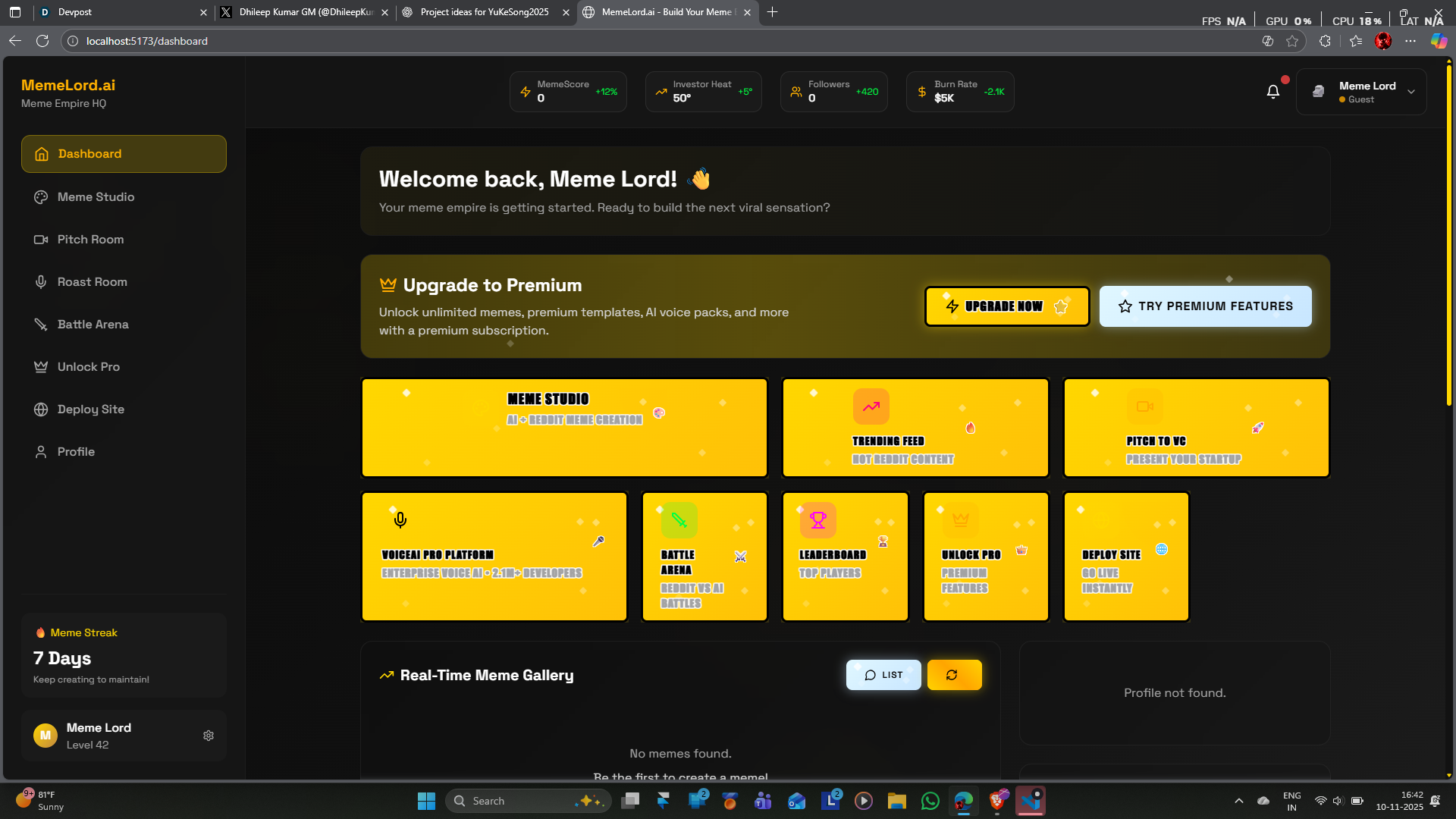Screen dimensions: 1456x819
Task: Open the notifications bell icon
Action: point(1273,92)
